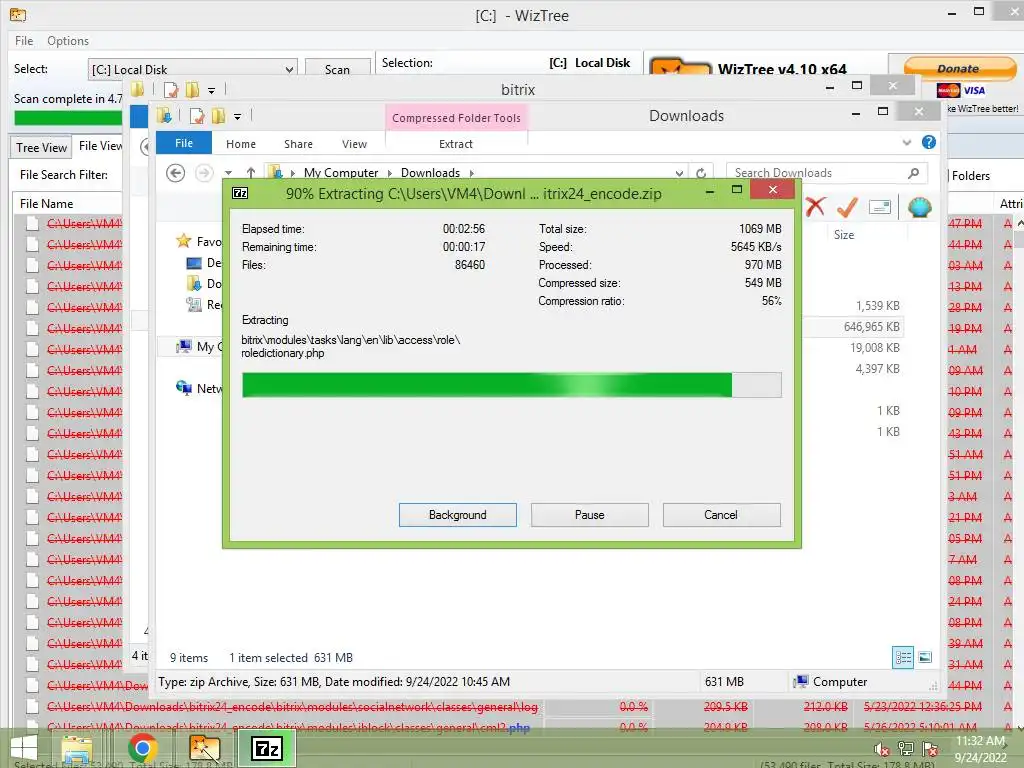The width and height of the screenshot is (1024, 768).
Task: Click the muted speaker icon in system tray
Action: coord(882,749)
